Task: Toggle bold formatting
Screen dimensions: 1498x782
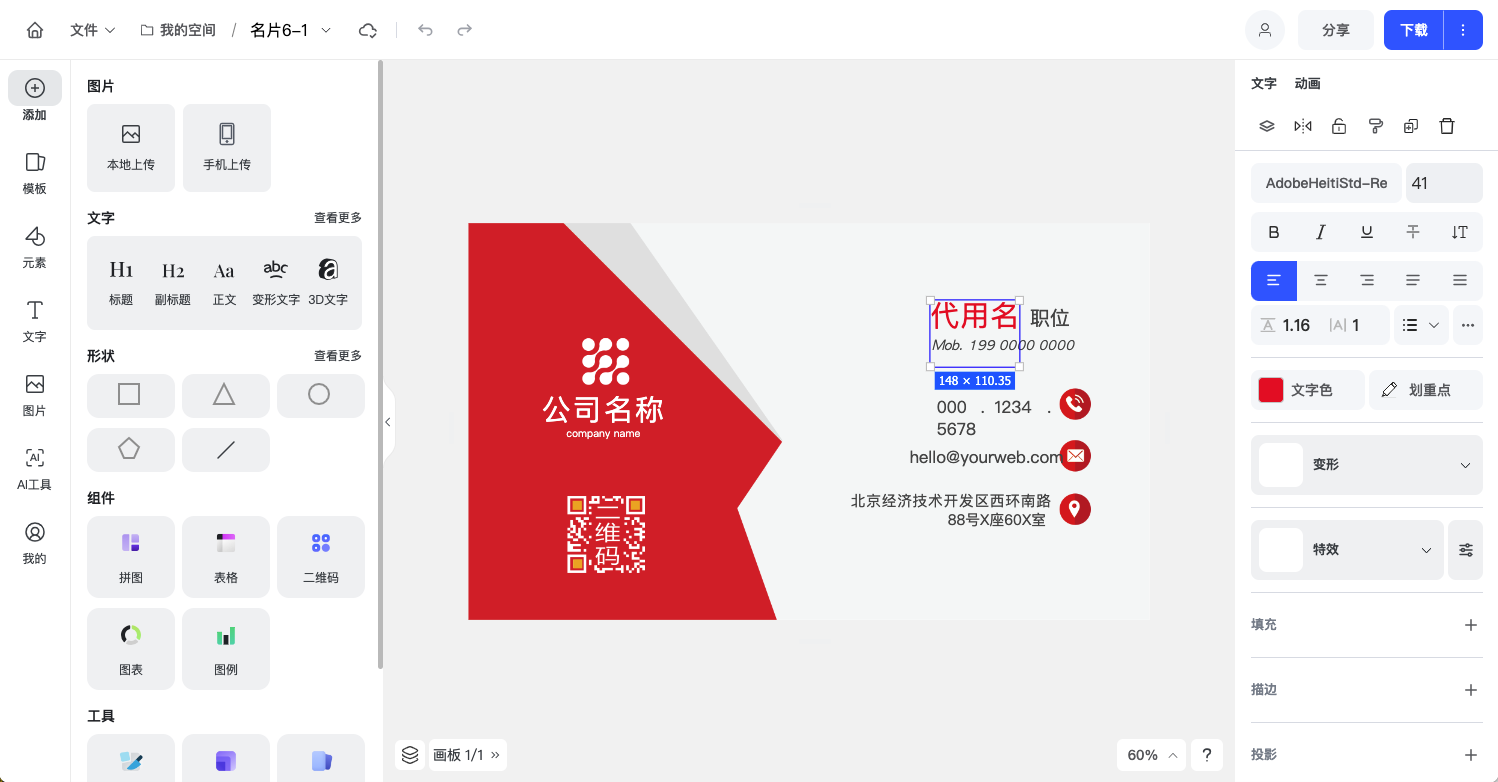Action: 1273,232
